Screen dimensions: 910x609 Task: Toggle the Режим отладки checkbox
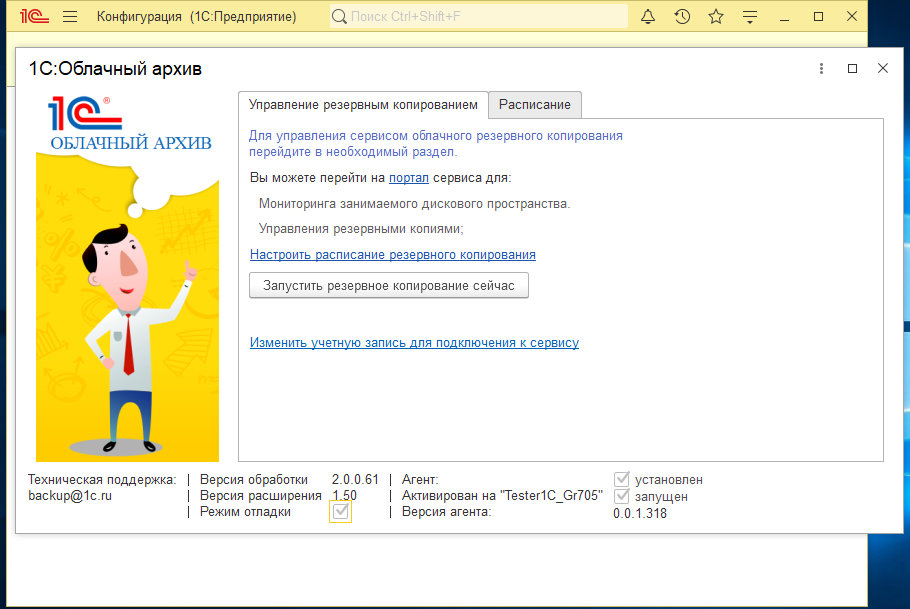click(341, 511)
